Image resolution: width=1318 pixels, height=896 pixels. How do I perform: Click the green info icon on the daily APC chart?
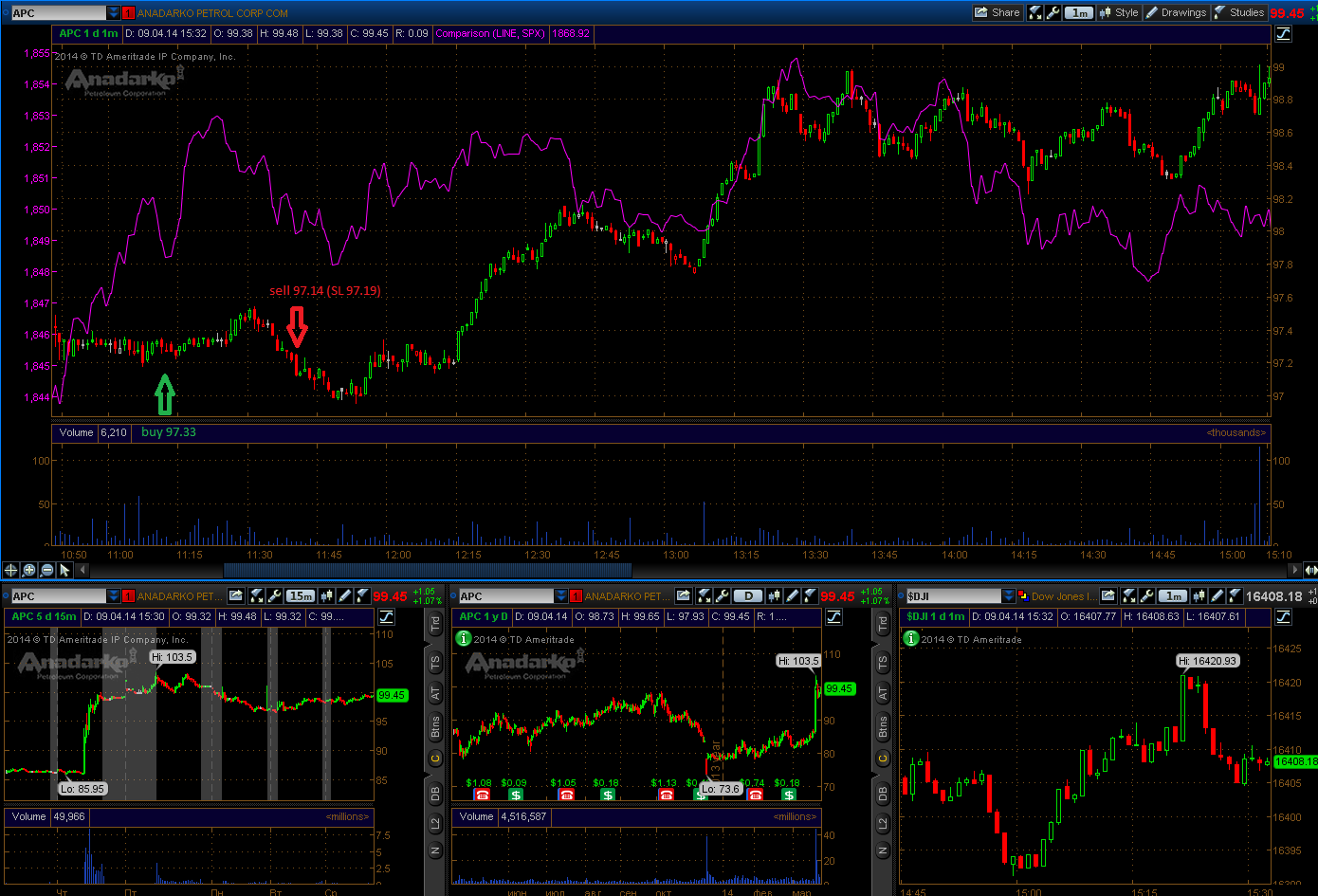point(464,639)
